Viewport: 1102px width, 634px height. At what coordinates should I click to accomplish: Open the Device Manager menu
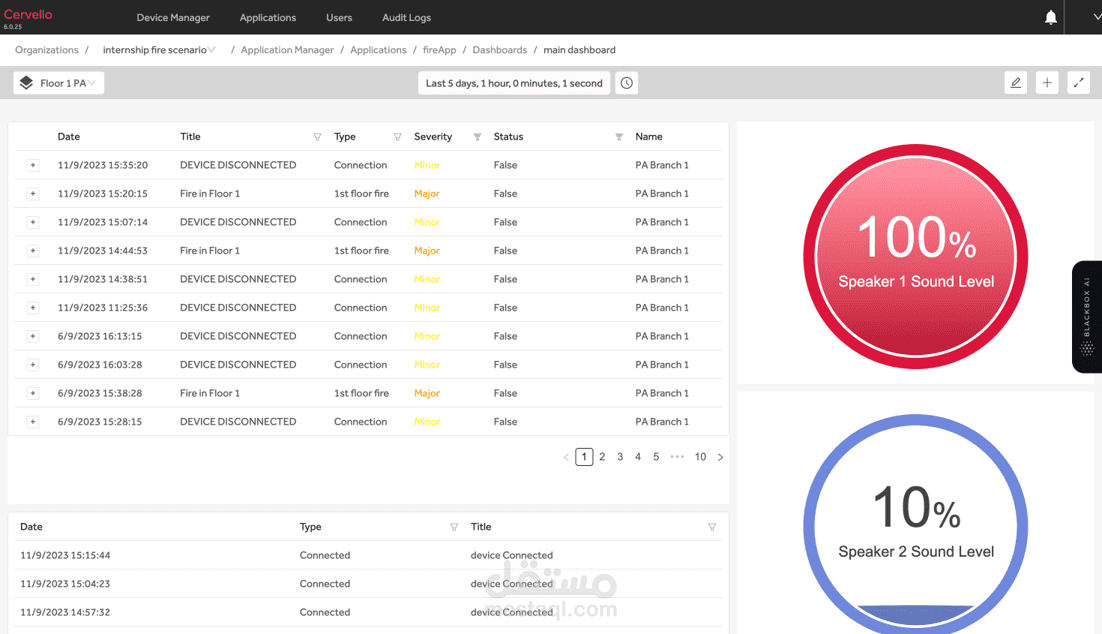[x=173, y=18]
